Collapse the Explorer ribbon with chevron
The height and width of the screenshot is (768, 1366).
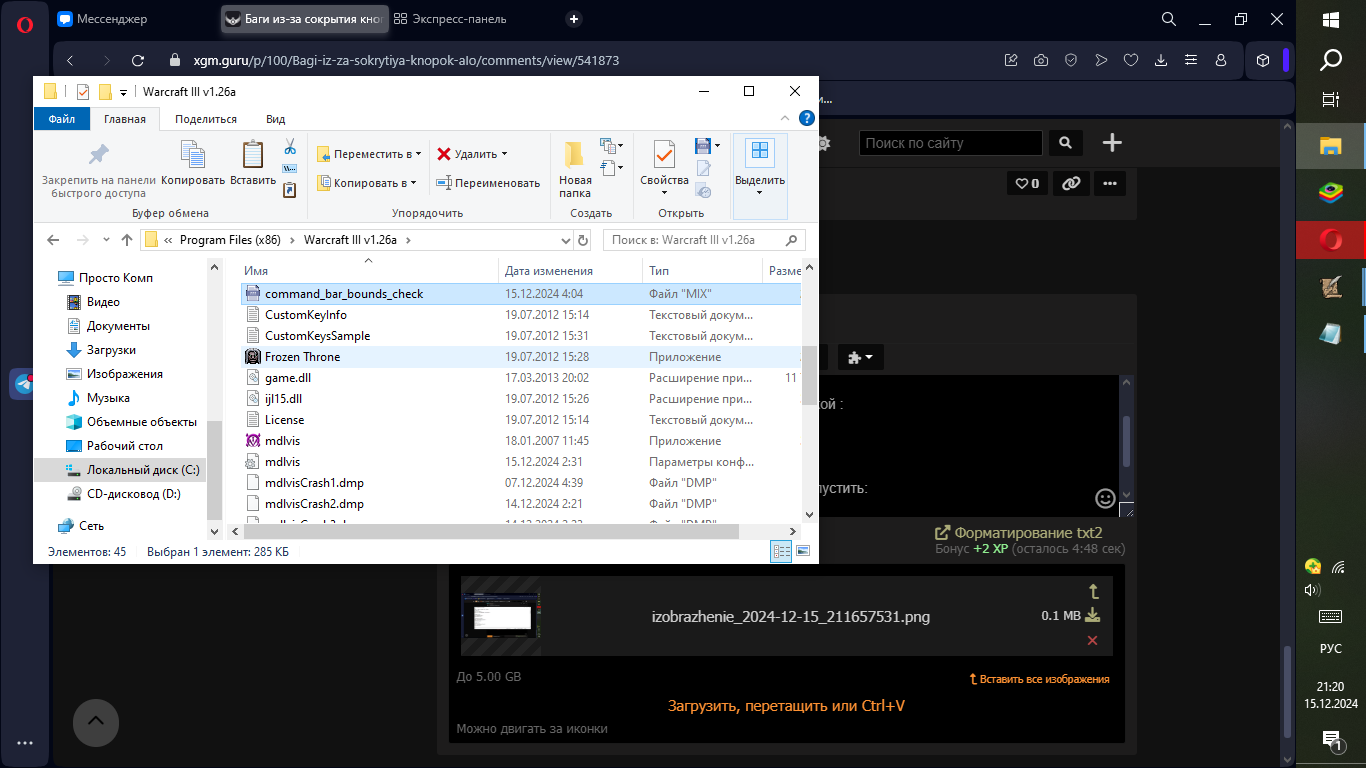[x=787, y=119]
